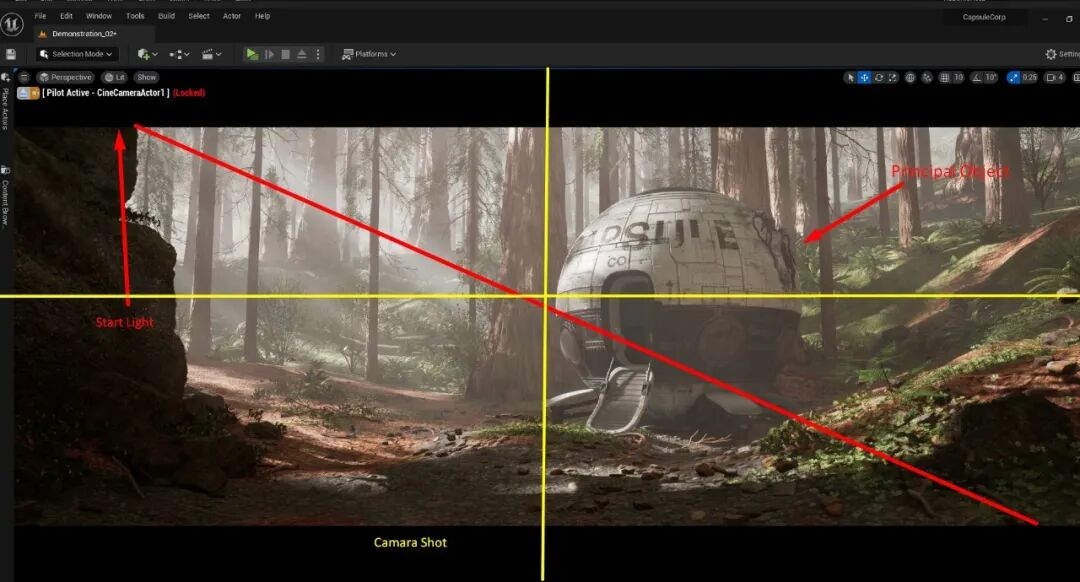The image size is (1080, 582).
Task: Click the Unreal Engine logo icon
Action: pos(12,25)
